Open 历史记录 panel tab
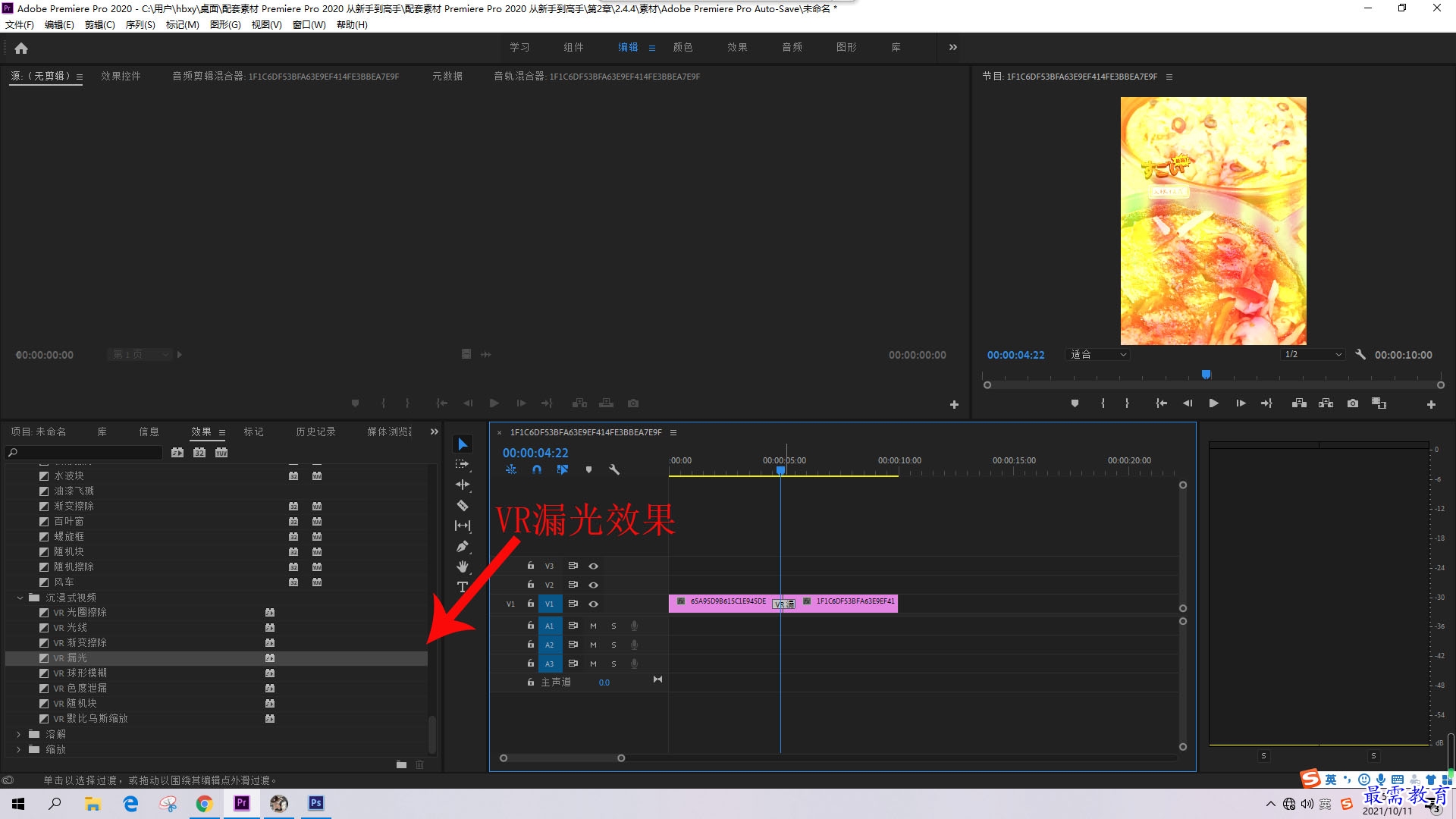Viewport: 1456px width, 819px height. (x=315, y=431)
